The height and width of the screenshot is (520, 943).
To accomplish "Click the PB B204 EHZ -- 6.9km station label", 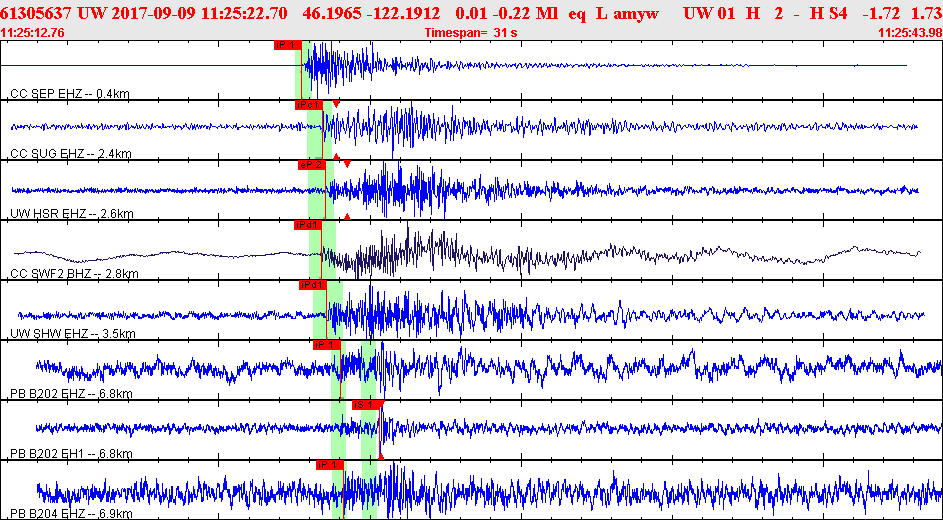I will [72, 514].
